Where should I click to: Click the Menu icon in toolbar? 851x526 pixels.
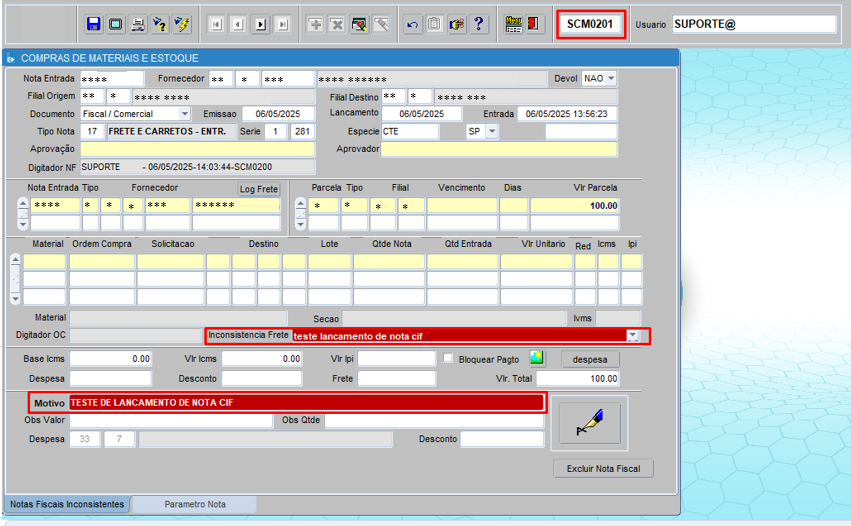point(514,24)
